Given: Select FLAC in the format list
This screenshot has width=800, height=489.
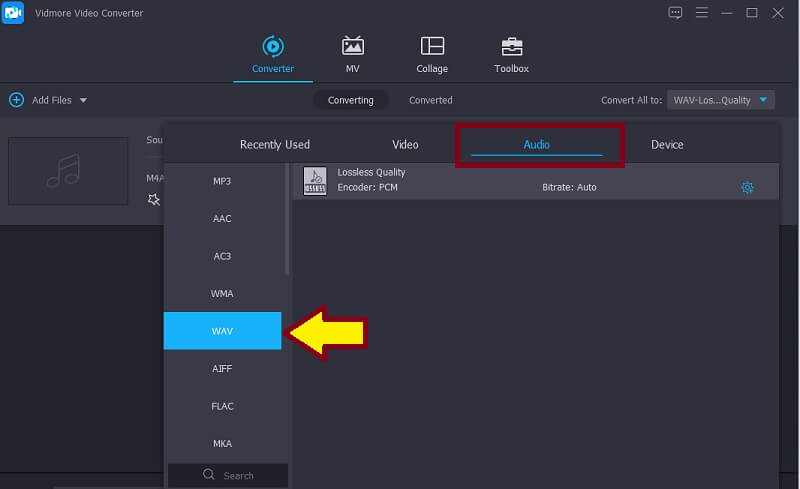Looking at the screenshot, I should coord(222,406).
